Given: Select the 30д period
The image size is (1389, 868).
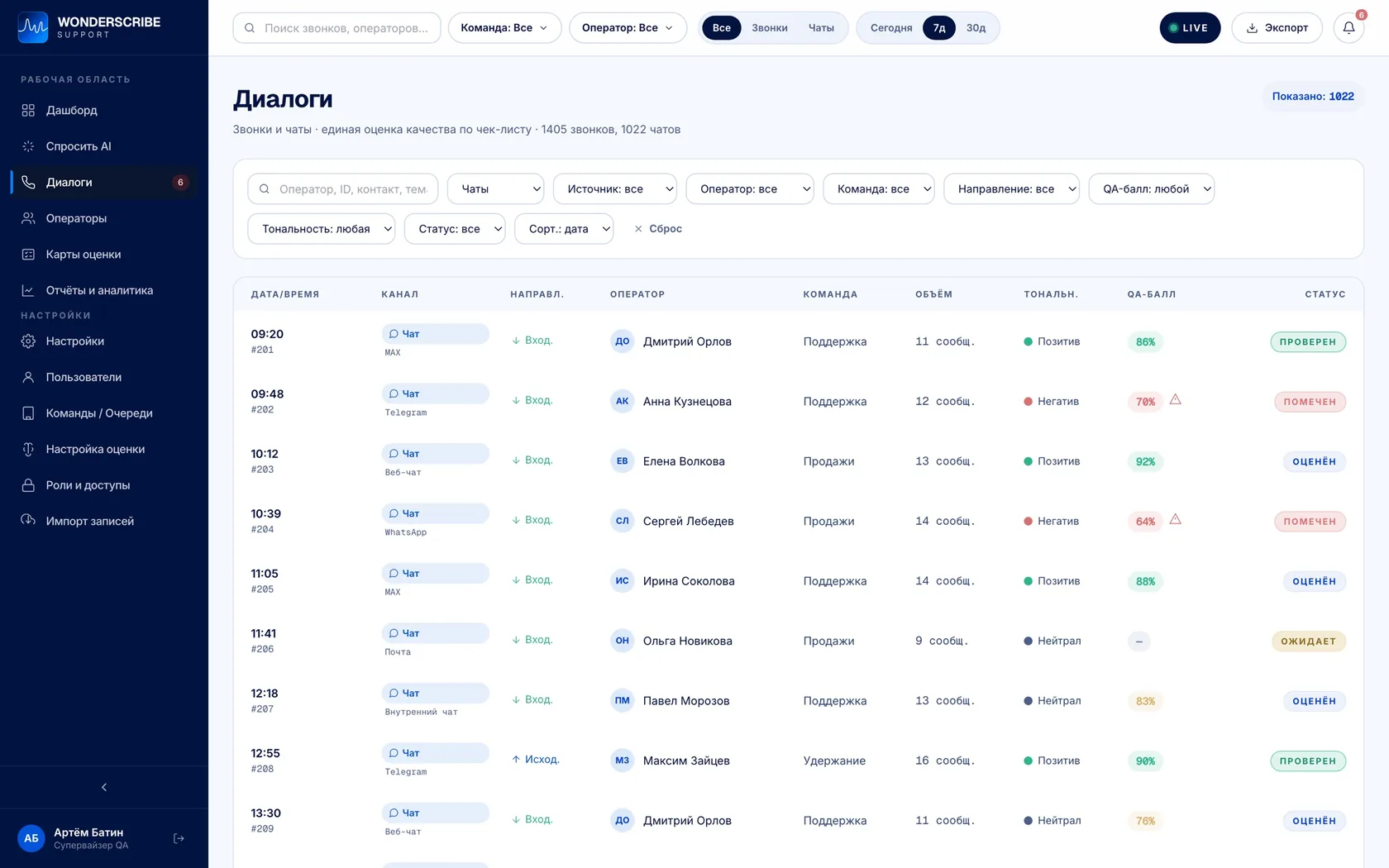Looking at the screenshot, I should (976, 28).
